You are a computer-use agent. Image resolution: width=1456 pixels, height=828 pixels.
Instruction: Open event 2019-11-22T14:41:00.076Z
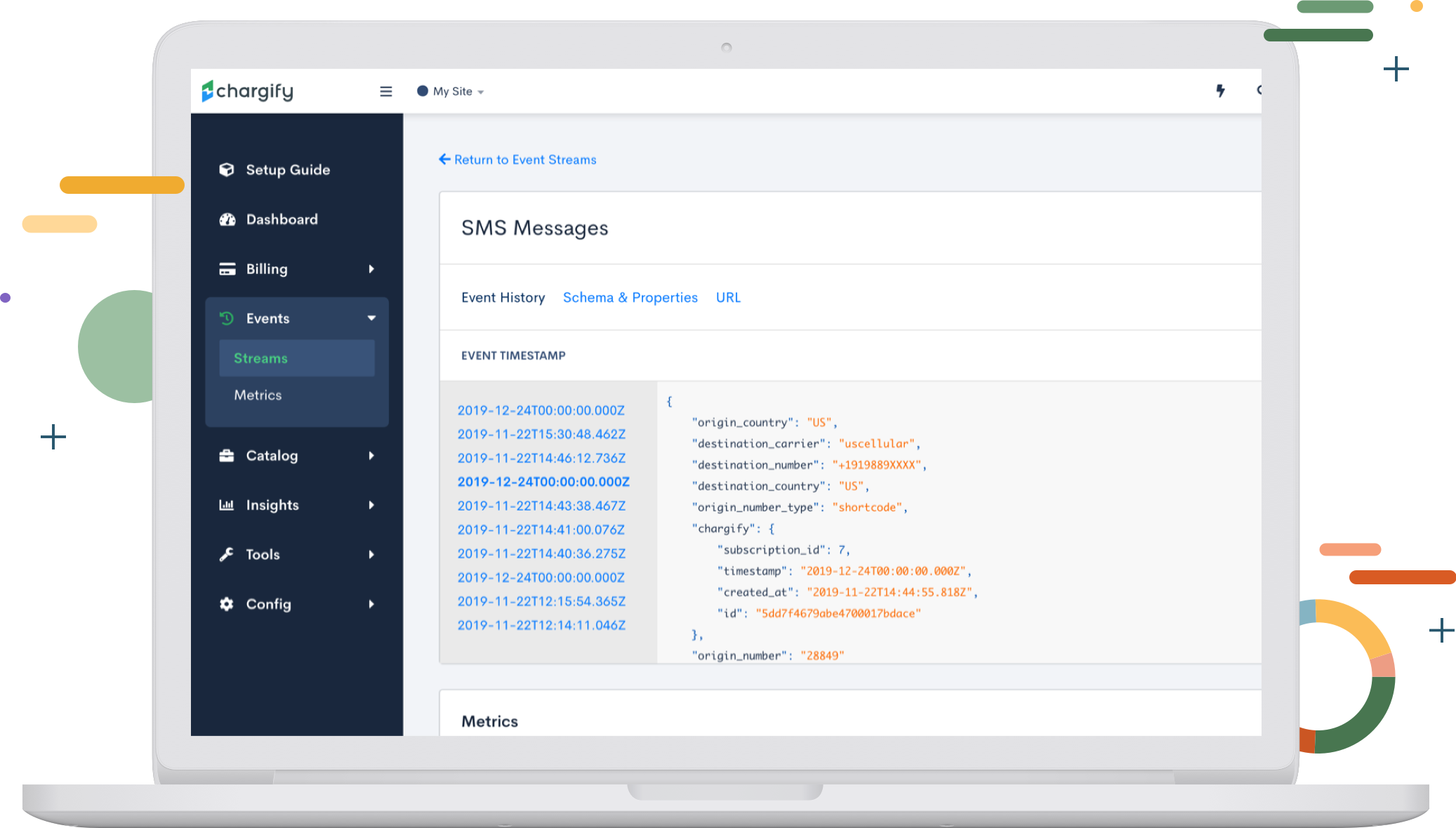541,530
